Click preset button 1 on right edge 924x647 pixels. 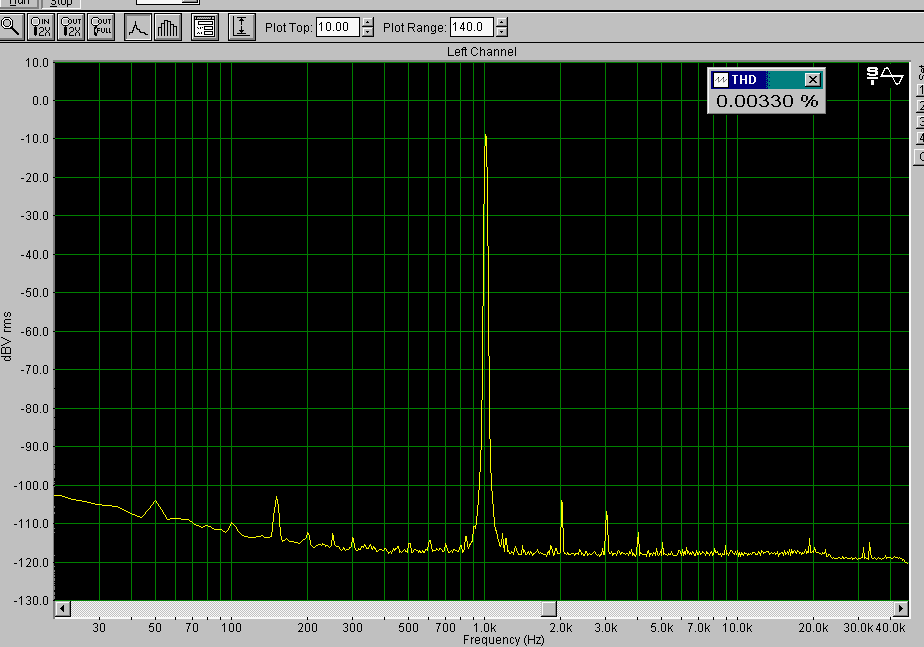[x=920, y=90]
